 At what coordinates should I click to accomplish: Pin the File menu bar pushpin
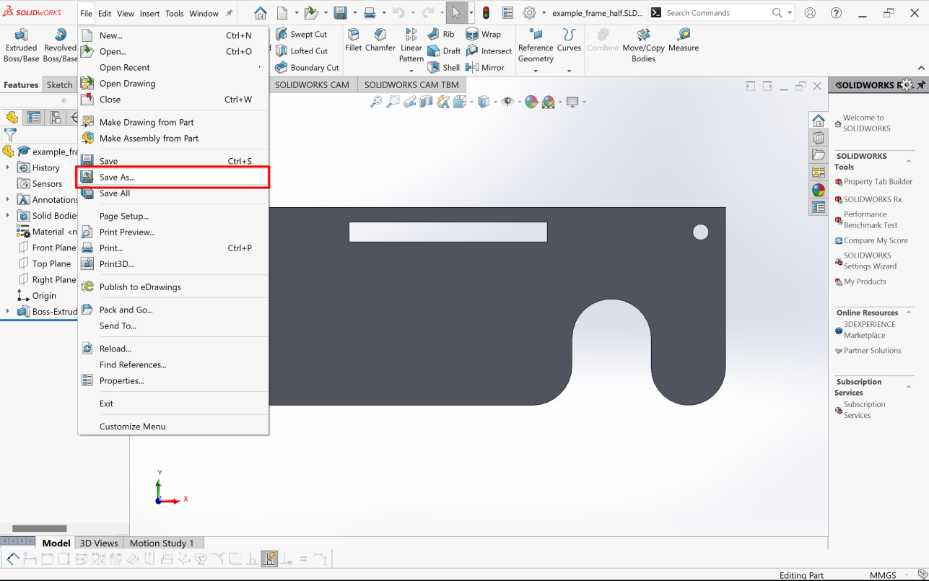pyautogui.click(x=229, y=14)
